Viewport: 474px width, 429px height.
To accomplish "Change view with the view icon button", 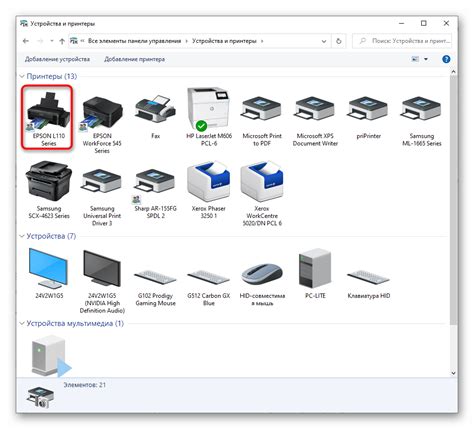I will 415,59.
